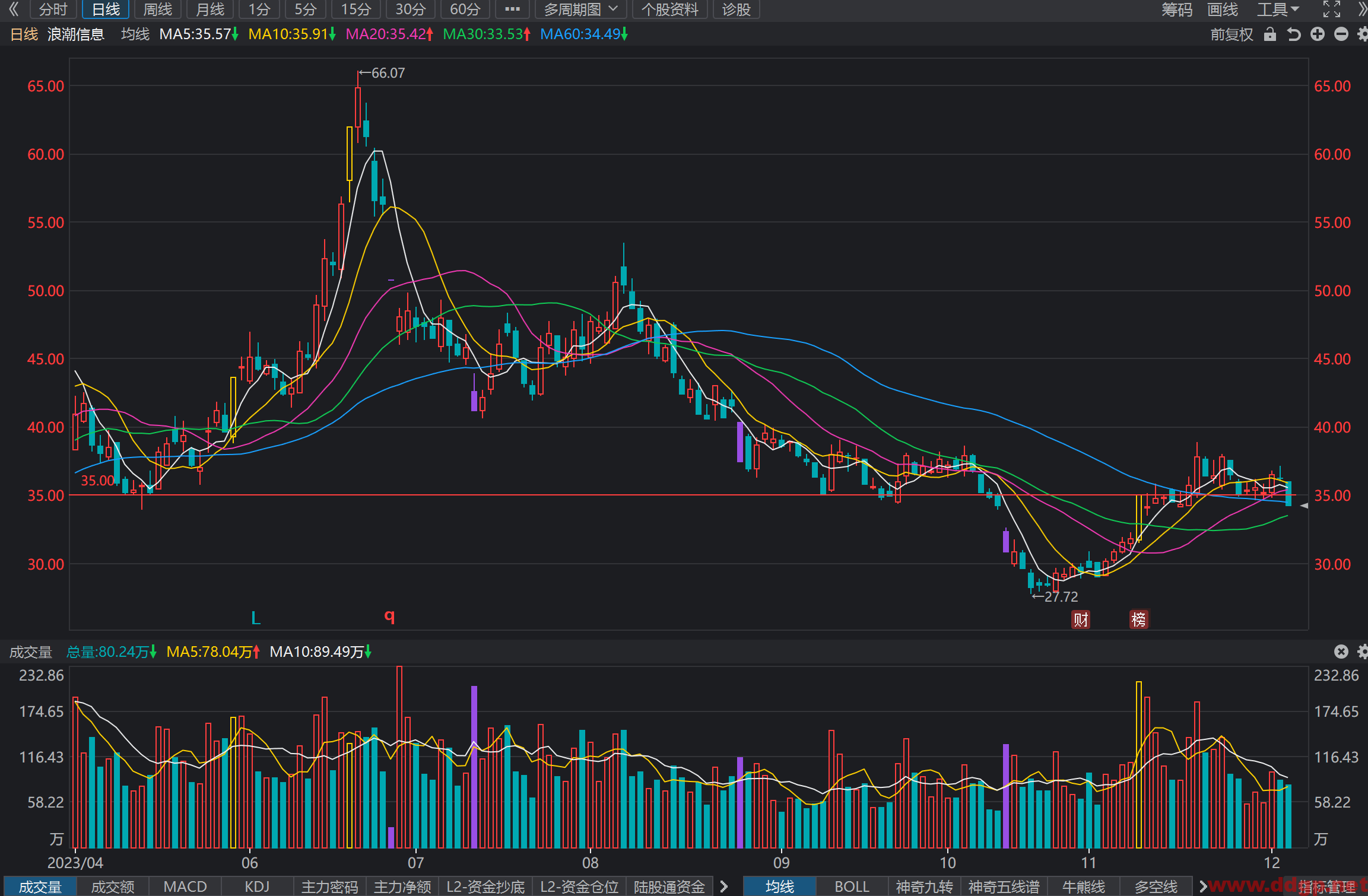
Task: Expand 工具 tools dropdown
Action: click(1278, 9)
